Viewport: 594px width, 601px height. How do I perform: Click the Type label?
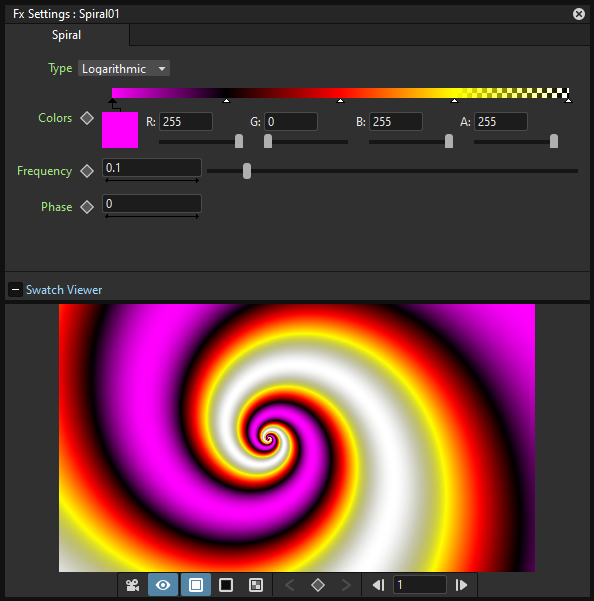[x=60, y=68]
